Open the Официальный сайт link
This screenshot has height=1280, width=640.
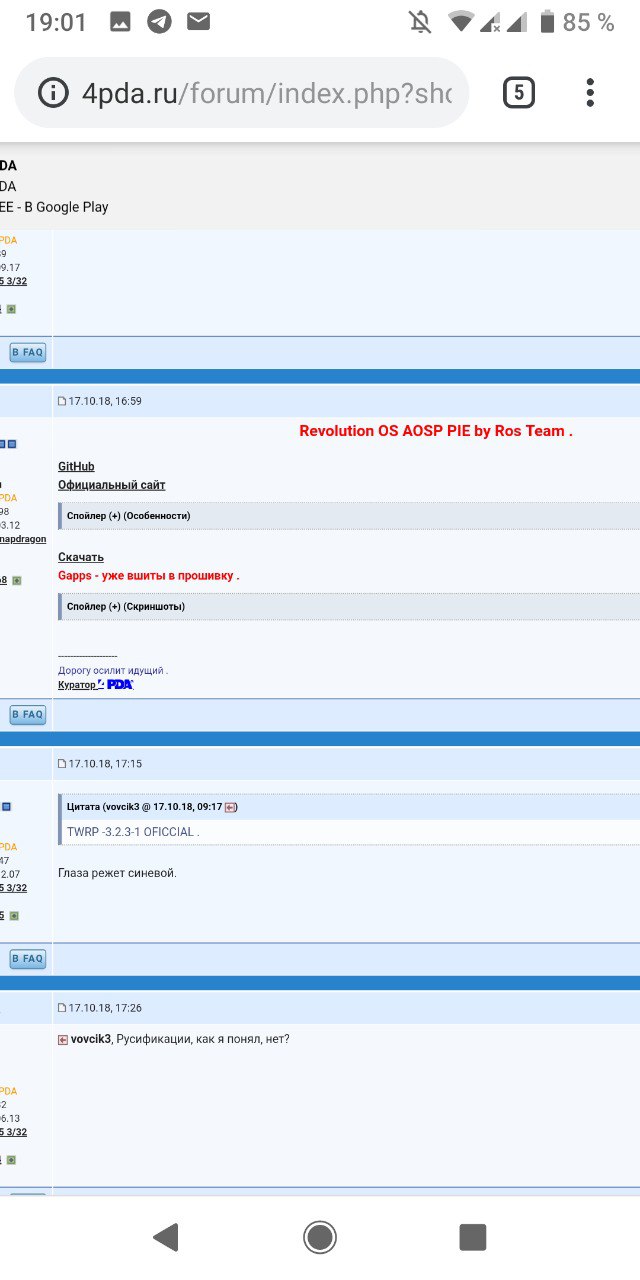point(112,485)
